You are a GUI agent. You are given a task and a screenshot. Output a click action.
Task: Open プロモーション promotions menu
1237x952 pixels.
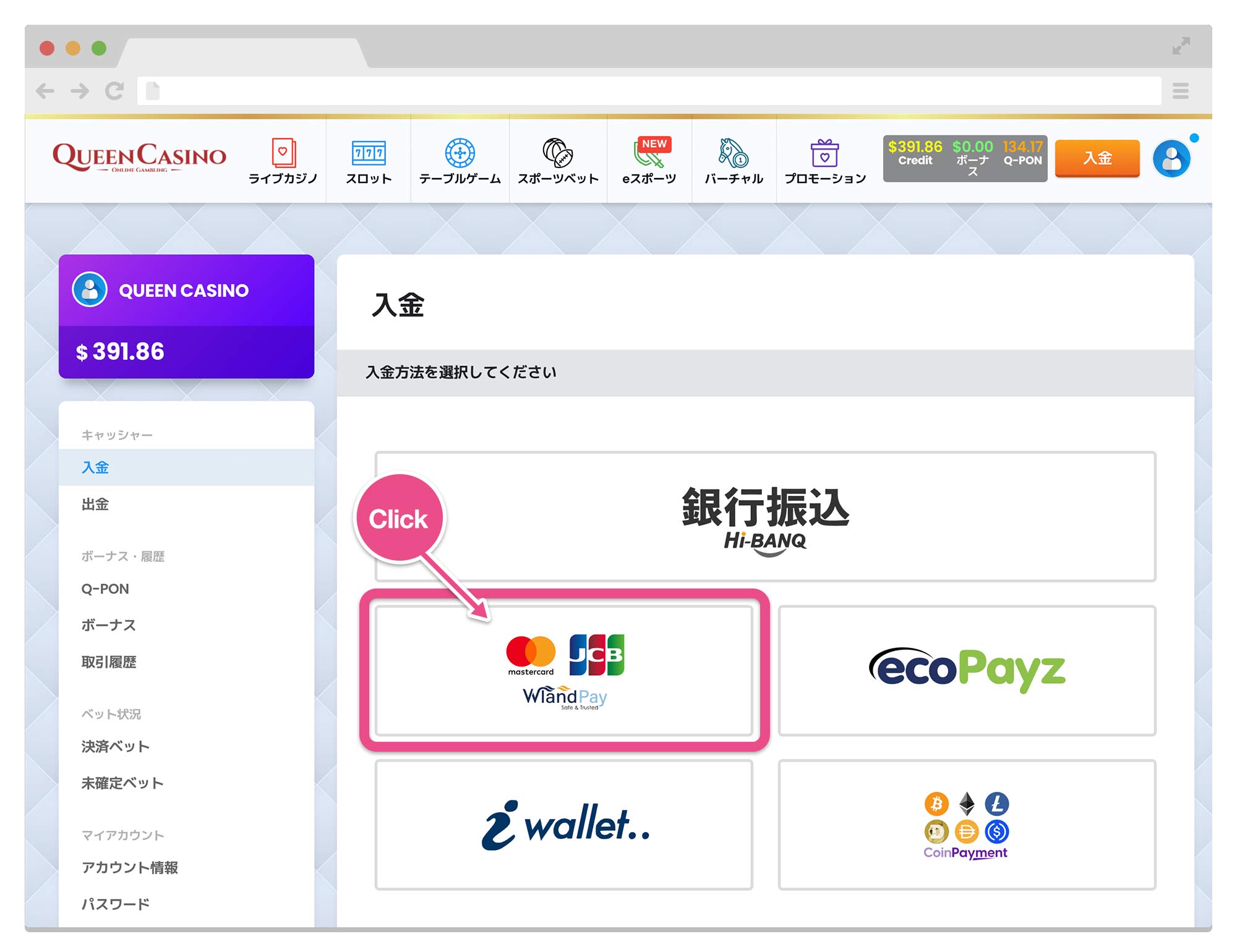[825, 161]
